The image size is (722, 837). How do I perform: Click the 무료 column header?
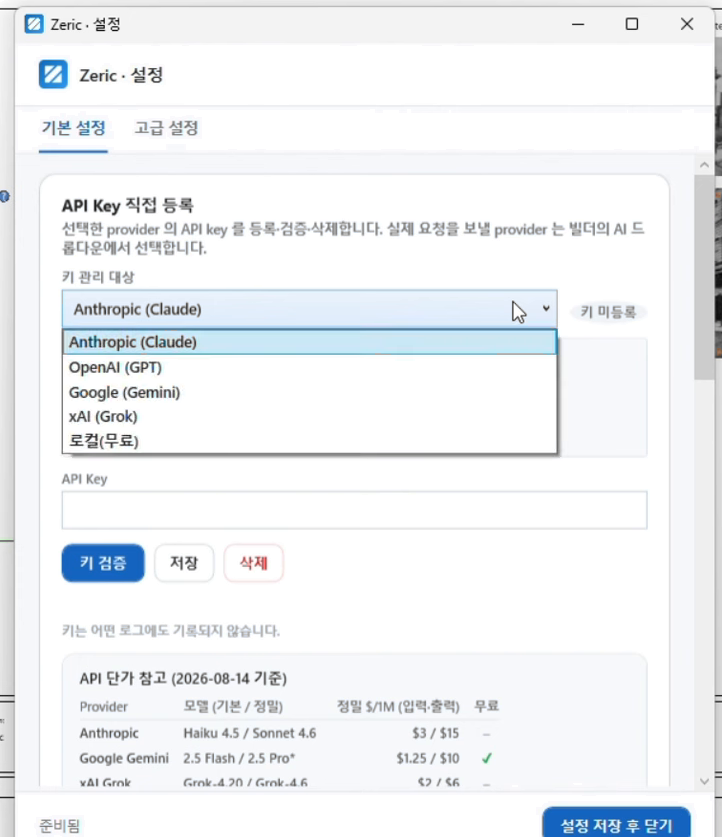tap(486, 706)
